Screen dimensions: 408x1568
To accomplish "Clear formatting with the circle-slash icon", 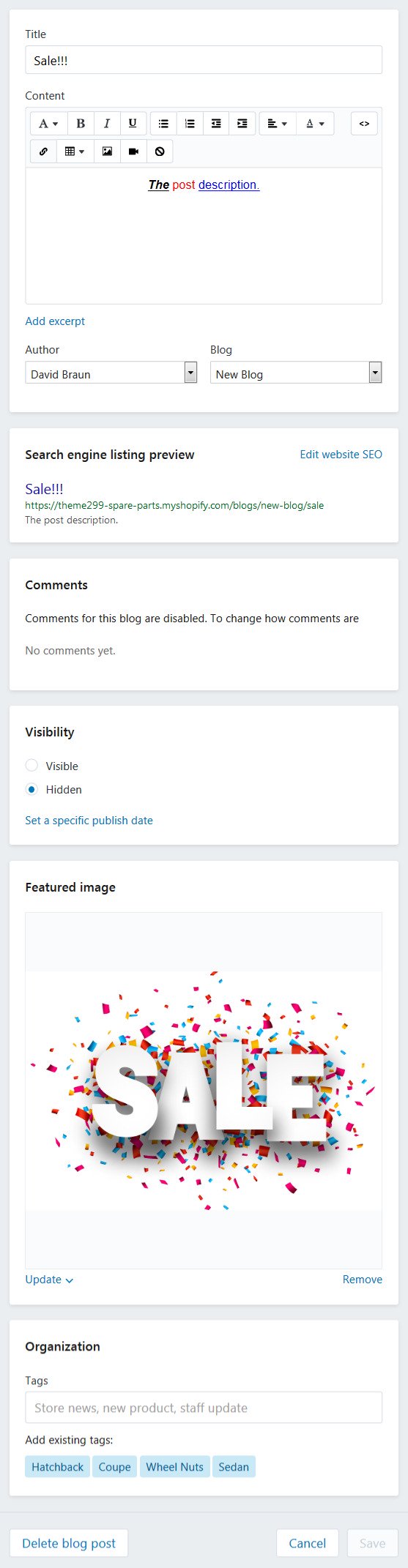I will (160, 152).
